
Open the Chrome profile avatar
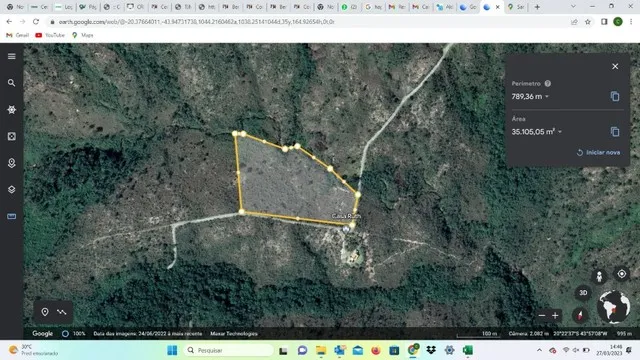[618, 22]
